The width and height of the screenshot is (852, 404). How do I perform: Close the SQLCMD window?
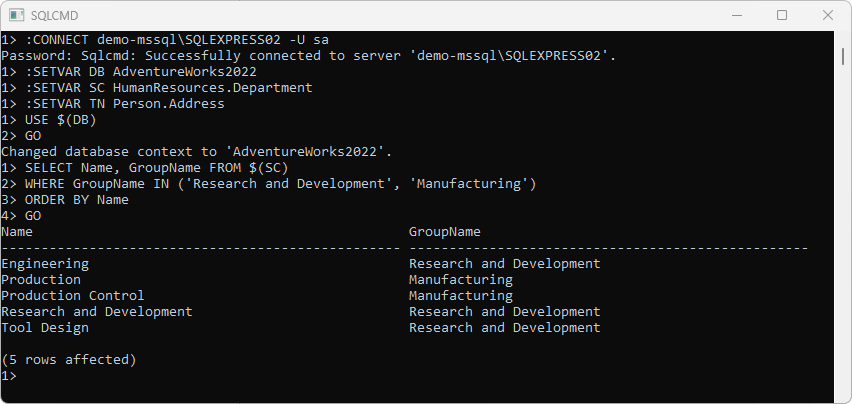tap(828, 15)
